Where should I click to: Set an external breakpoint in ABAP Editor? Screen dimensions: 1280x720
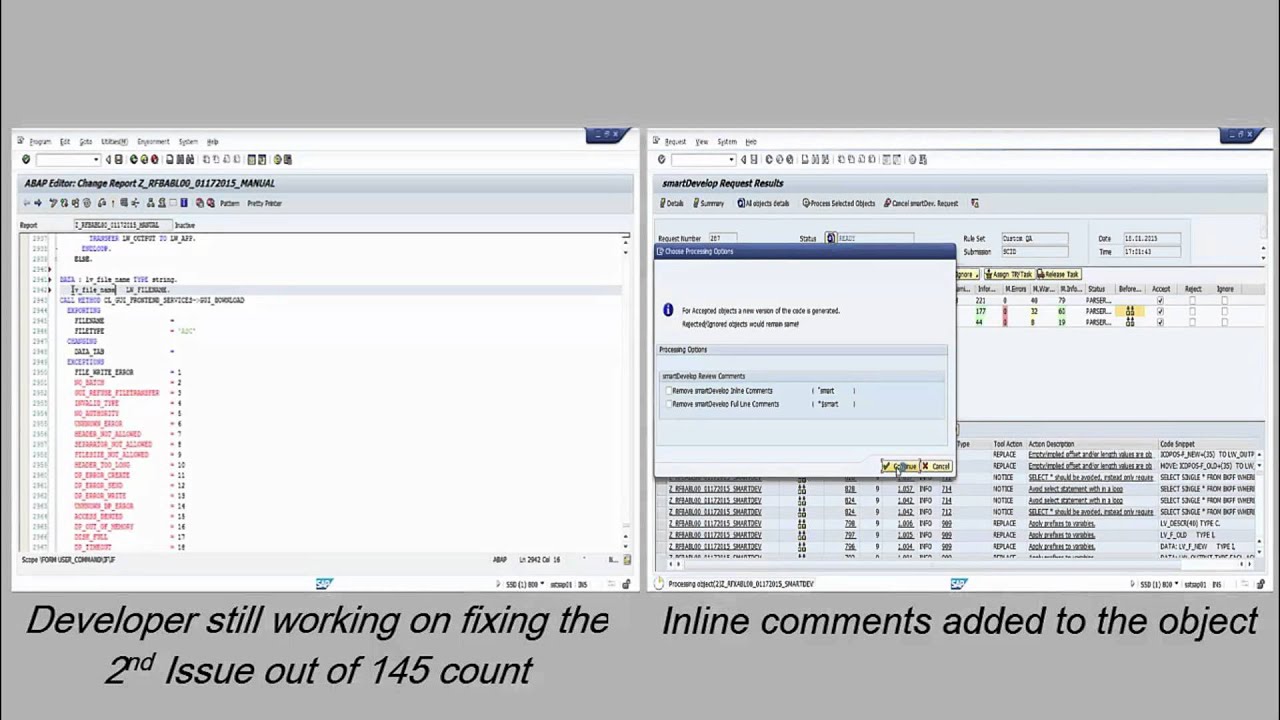[210, 203]
